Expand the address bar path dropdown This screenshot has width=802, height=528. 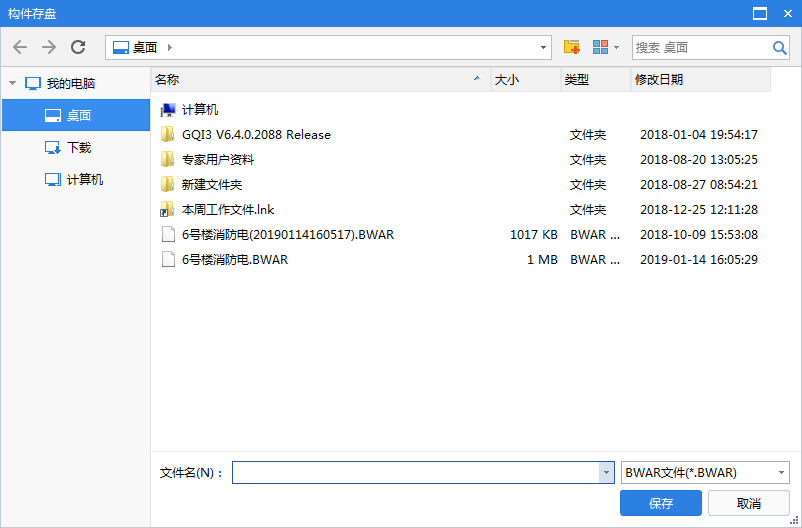point(543,47)
